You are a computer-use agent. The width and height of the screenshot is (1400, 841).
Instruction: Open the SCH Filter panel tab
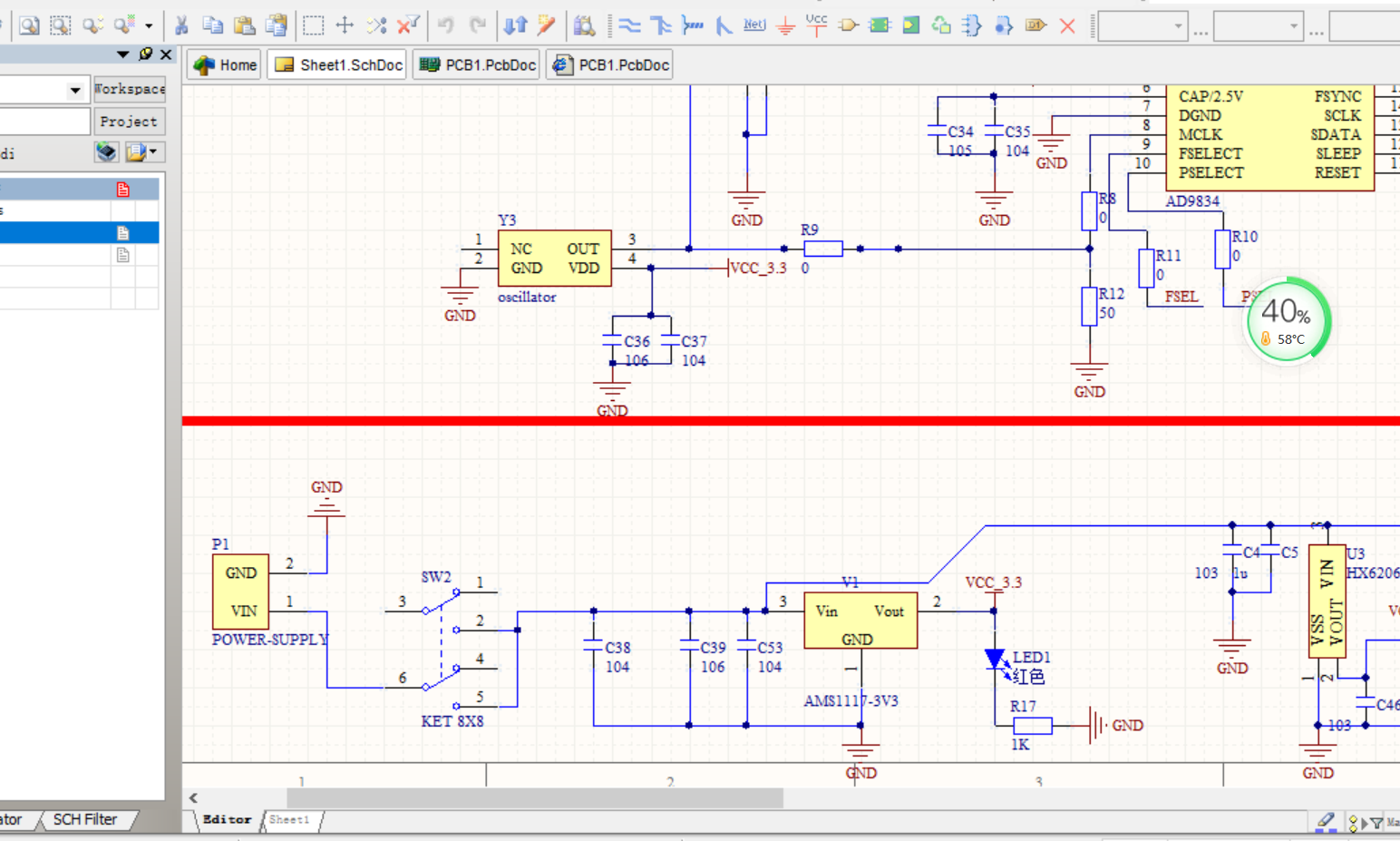click(85, 819)
